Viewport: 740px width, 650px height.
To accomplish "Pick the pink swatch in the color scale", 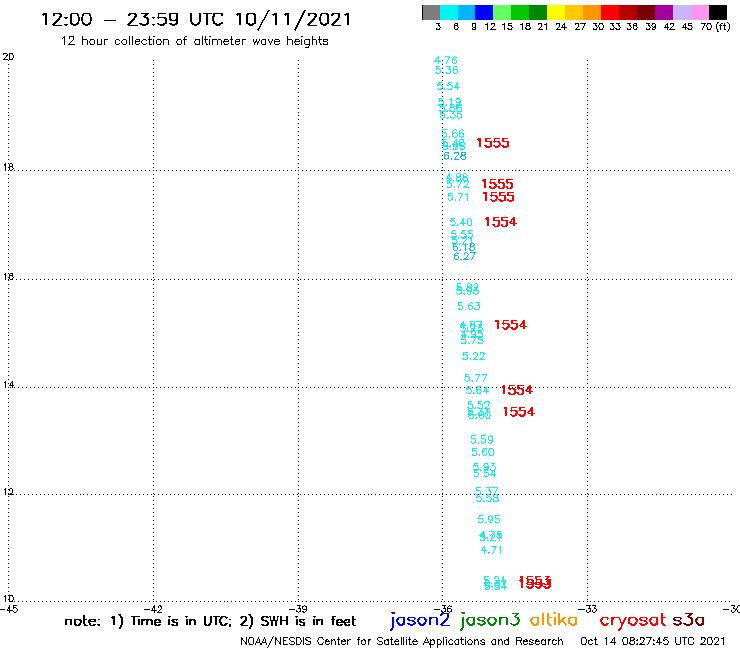I will click(699, 12).
